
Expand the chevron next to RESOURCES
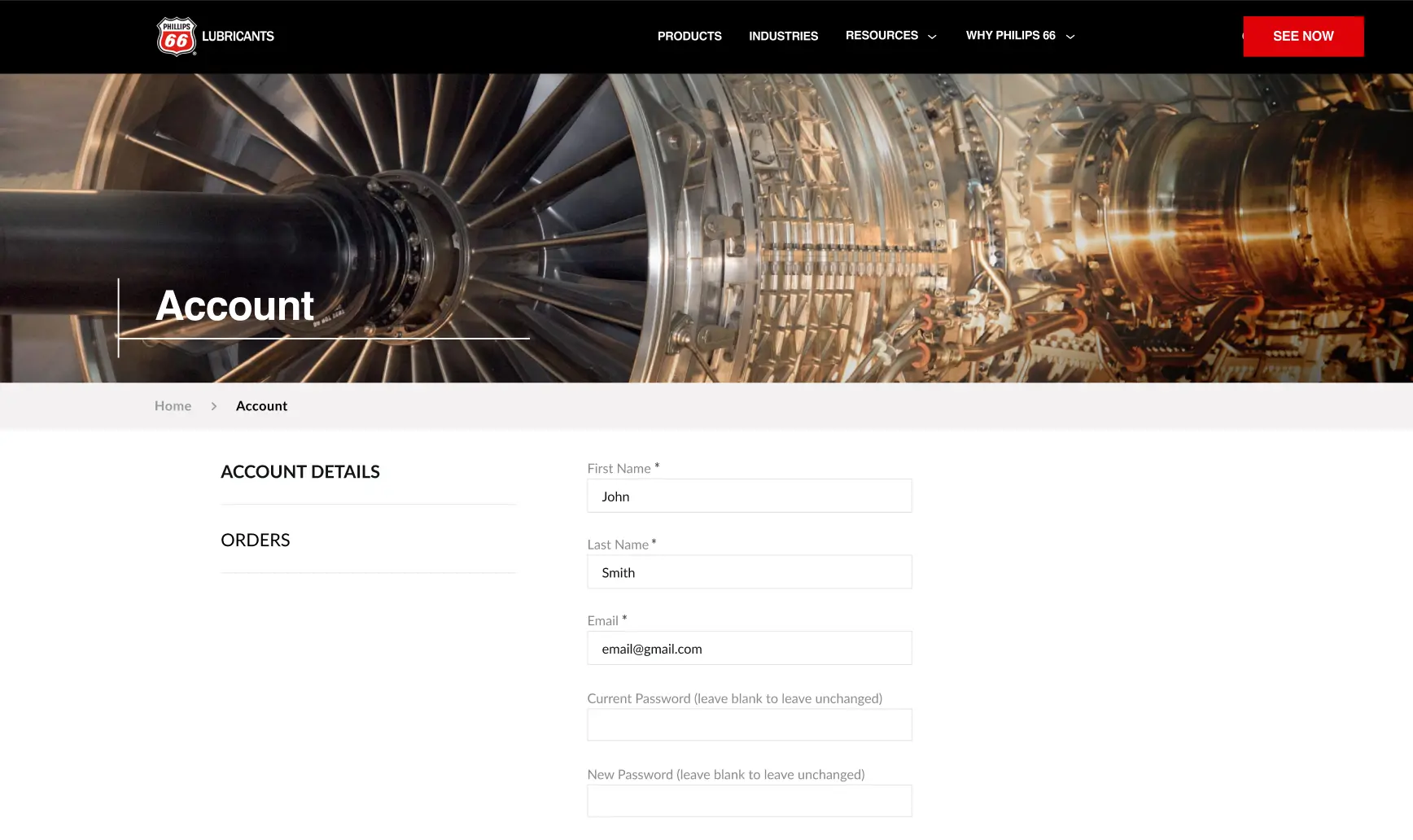933,37
